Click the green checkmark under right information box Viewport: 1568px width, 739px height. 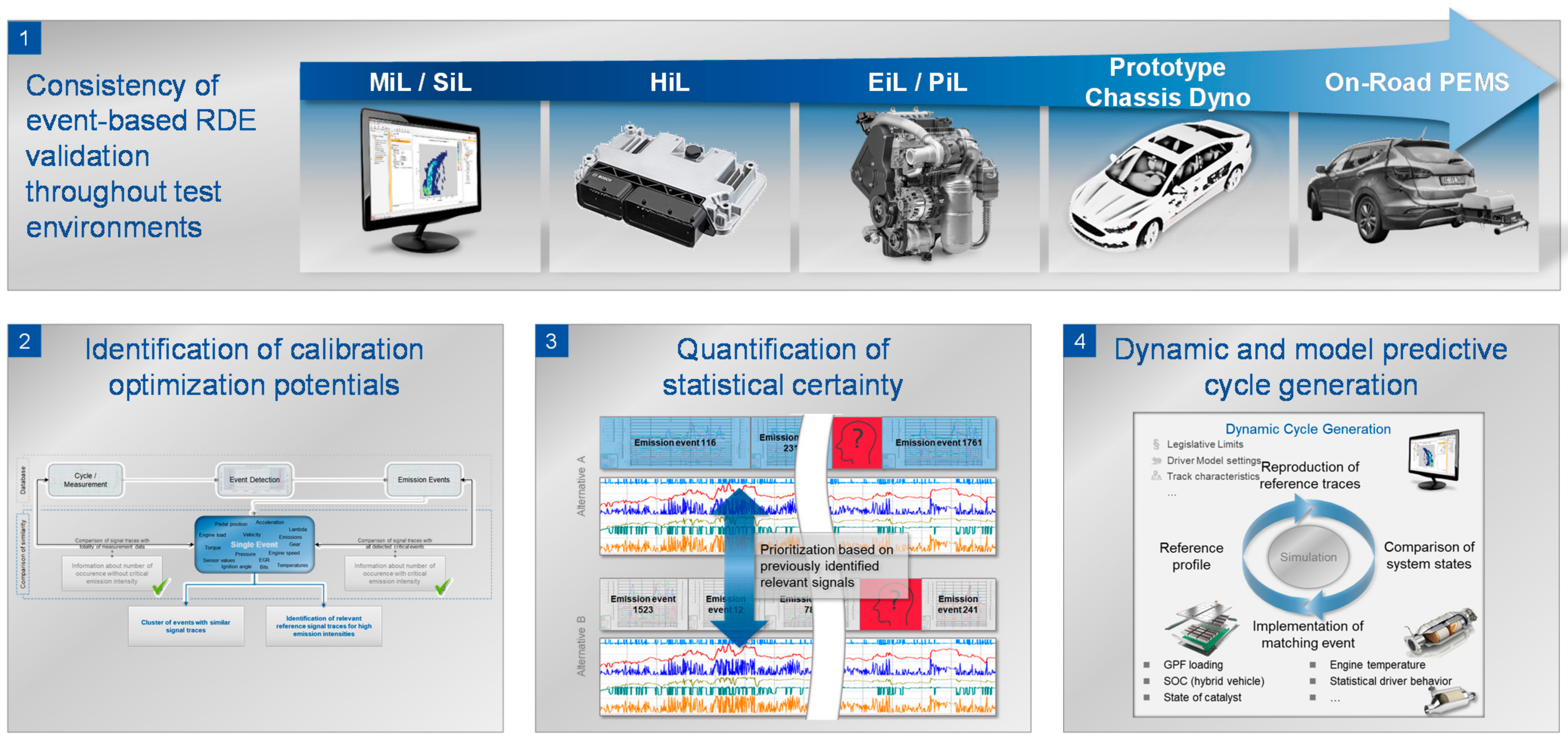coord(443,587)
